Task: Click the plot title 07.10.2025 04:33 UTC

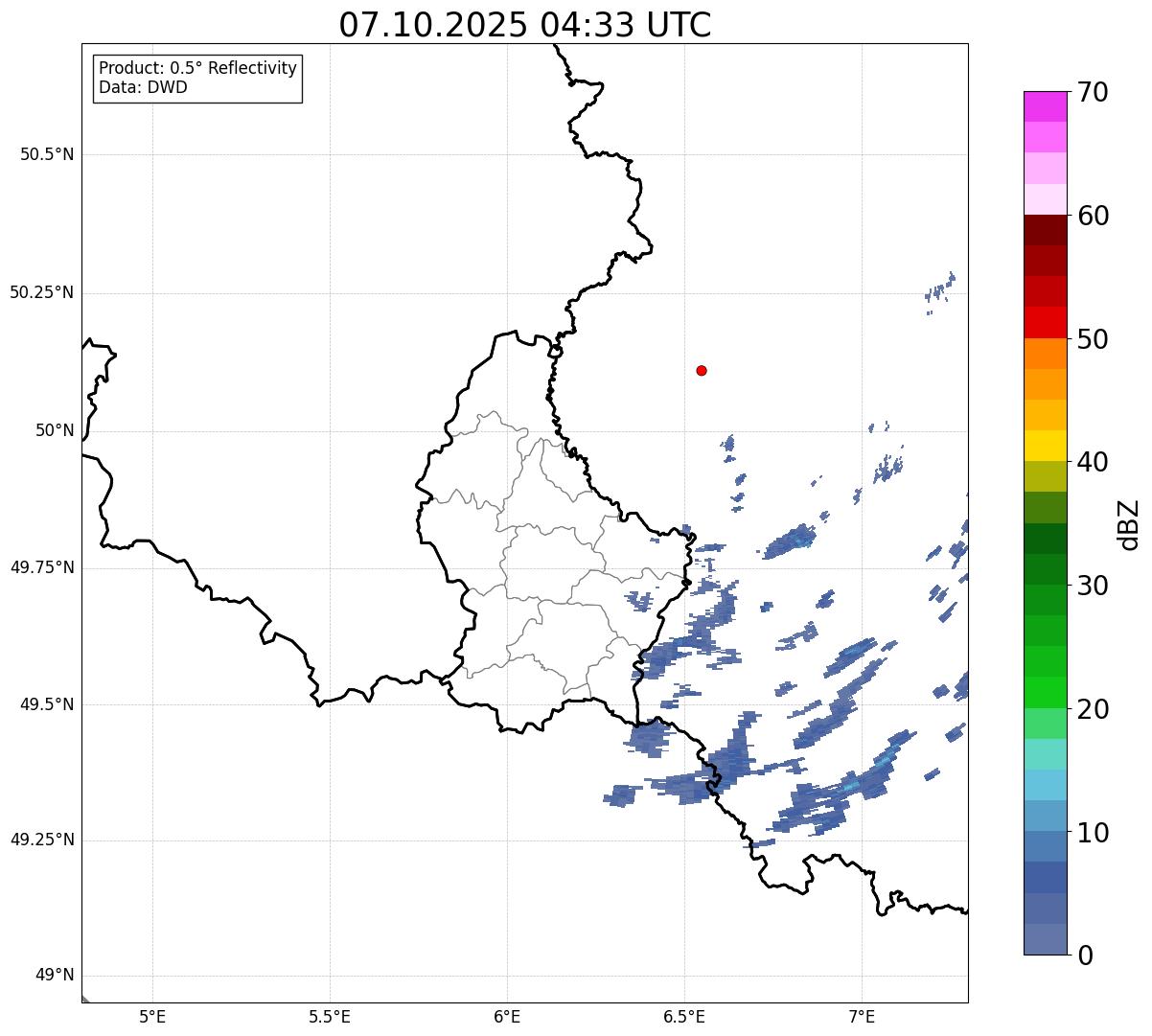Action: pyautogui.click(x=525, y=25)
